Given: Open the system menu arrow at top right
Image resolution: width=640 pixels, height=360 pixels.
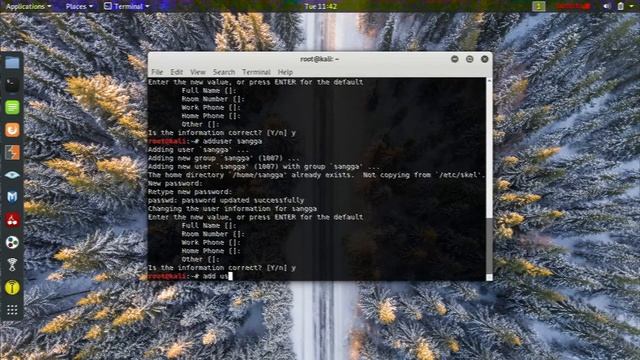Looking at the screenshot, I should (x=632, y=7).
